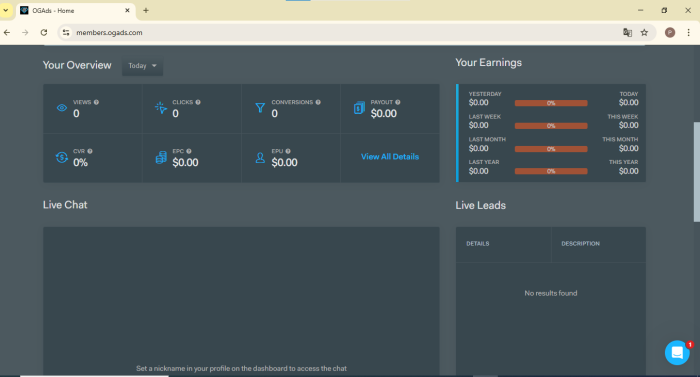
Task: Restore down the browser window
Action: [x=664, y=10]
